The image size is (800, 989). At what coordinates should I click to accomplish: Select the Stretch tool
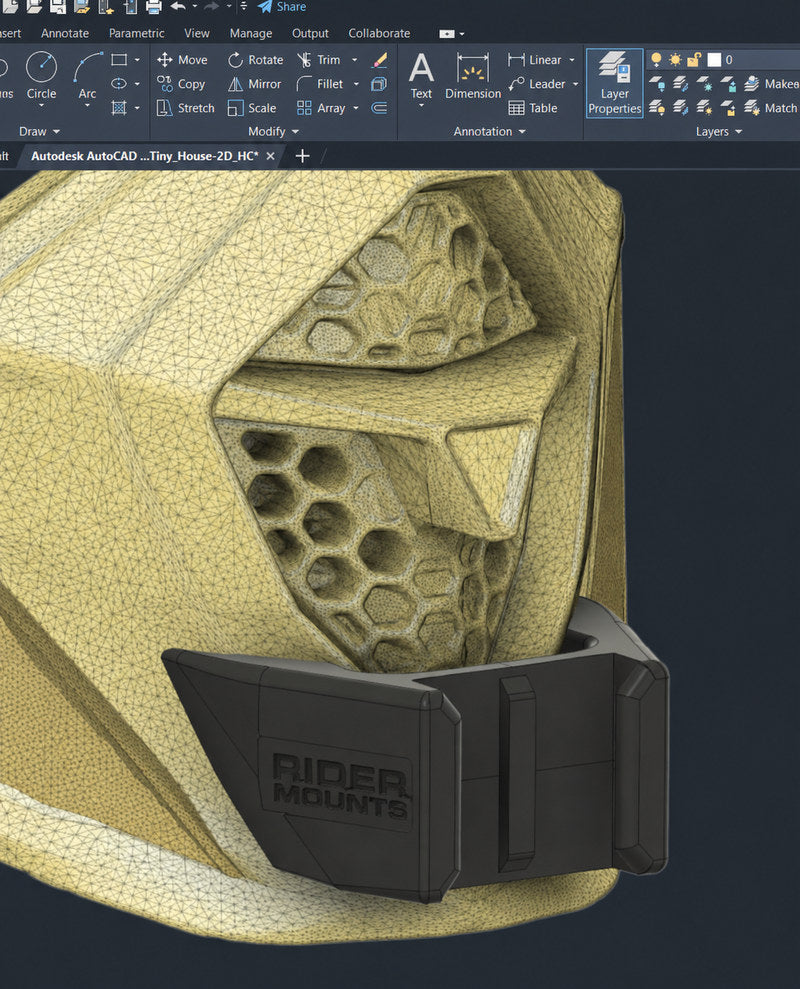(x=185, y=108)
